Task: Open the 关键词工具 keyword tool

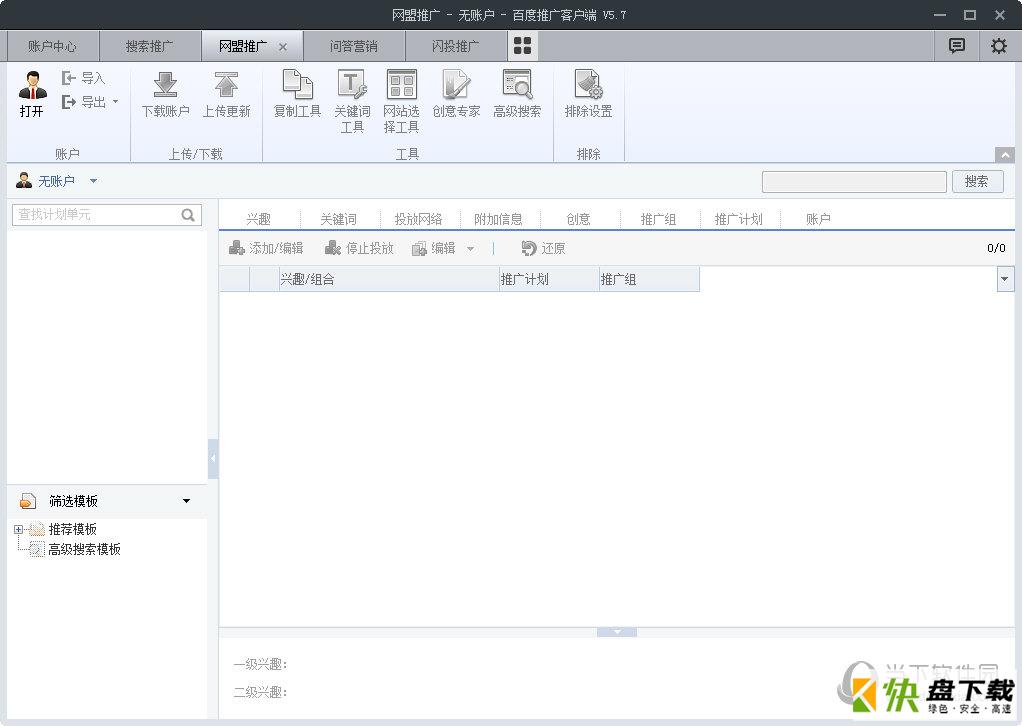Action: click(x=352, y=101)
